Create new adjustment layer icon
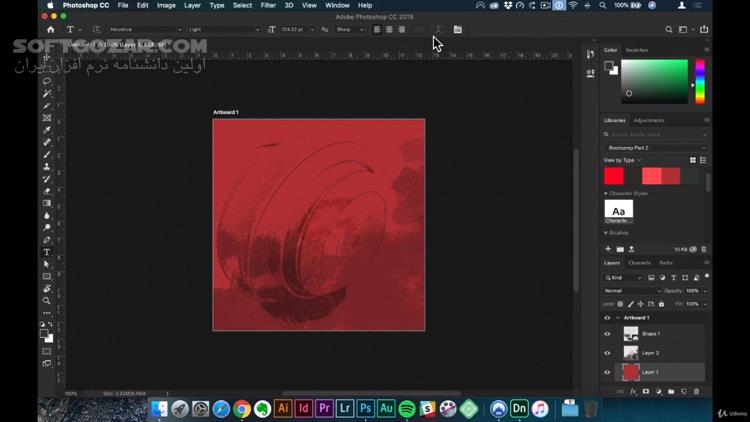The width and height of the screenshot is (750, 422). (659, 391)
